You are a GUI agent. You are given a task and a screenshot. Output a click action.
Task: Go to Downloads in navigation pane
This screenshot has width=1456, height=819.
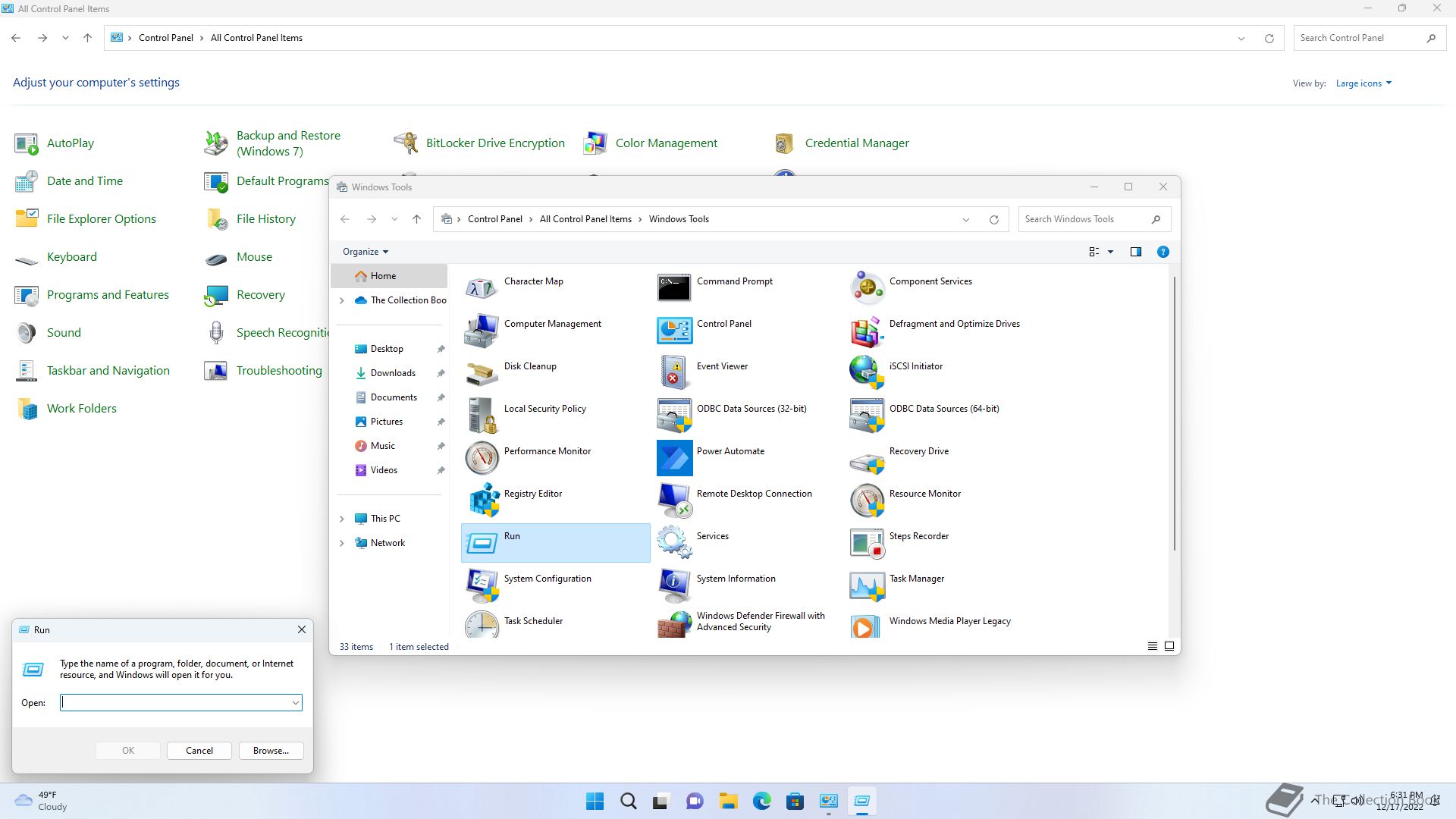pyautogui.click(x=393, y=373)
